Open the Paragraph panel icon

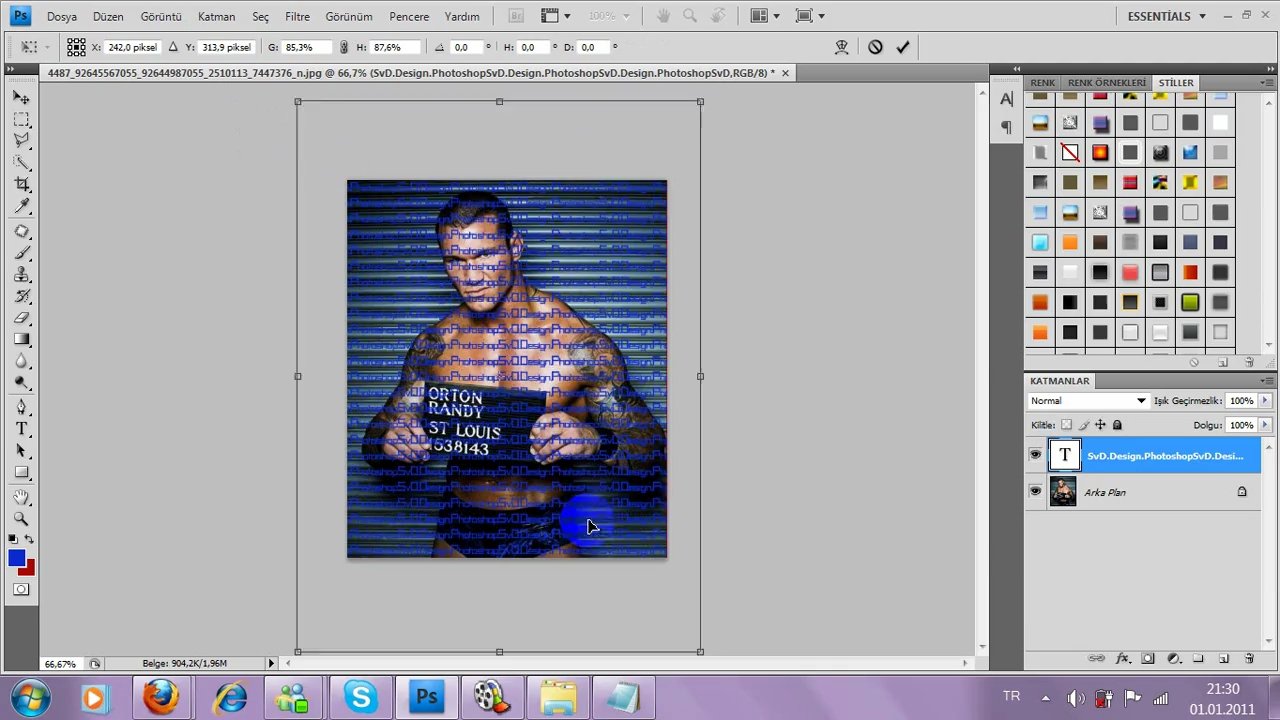pos(1006,127)
